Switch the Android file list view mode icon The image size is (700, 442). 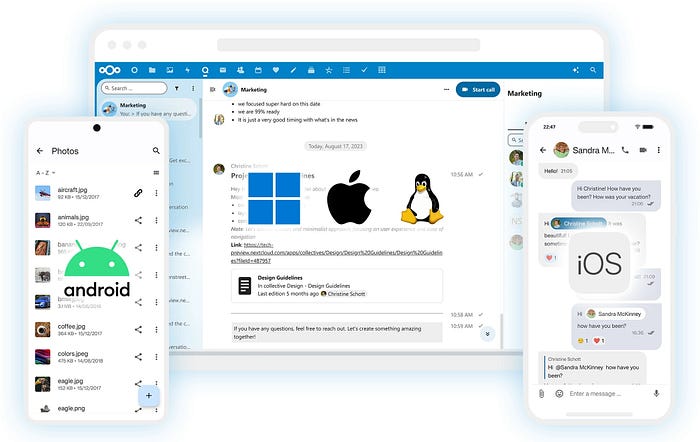point(156,172)
